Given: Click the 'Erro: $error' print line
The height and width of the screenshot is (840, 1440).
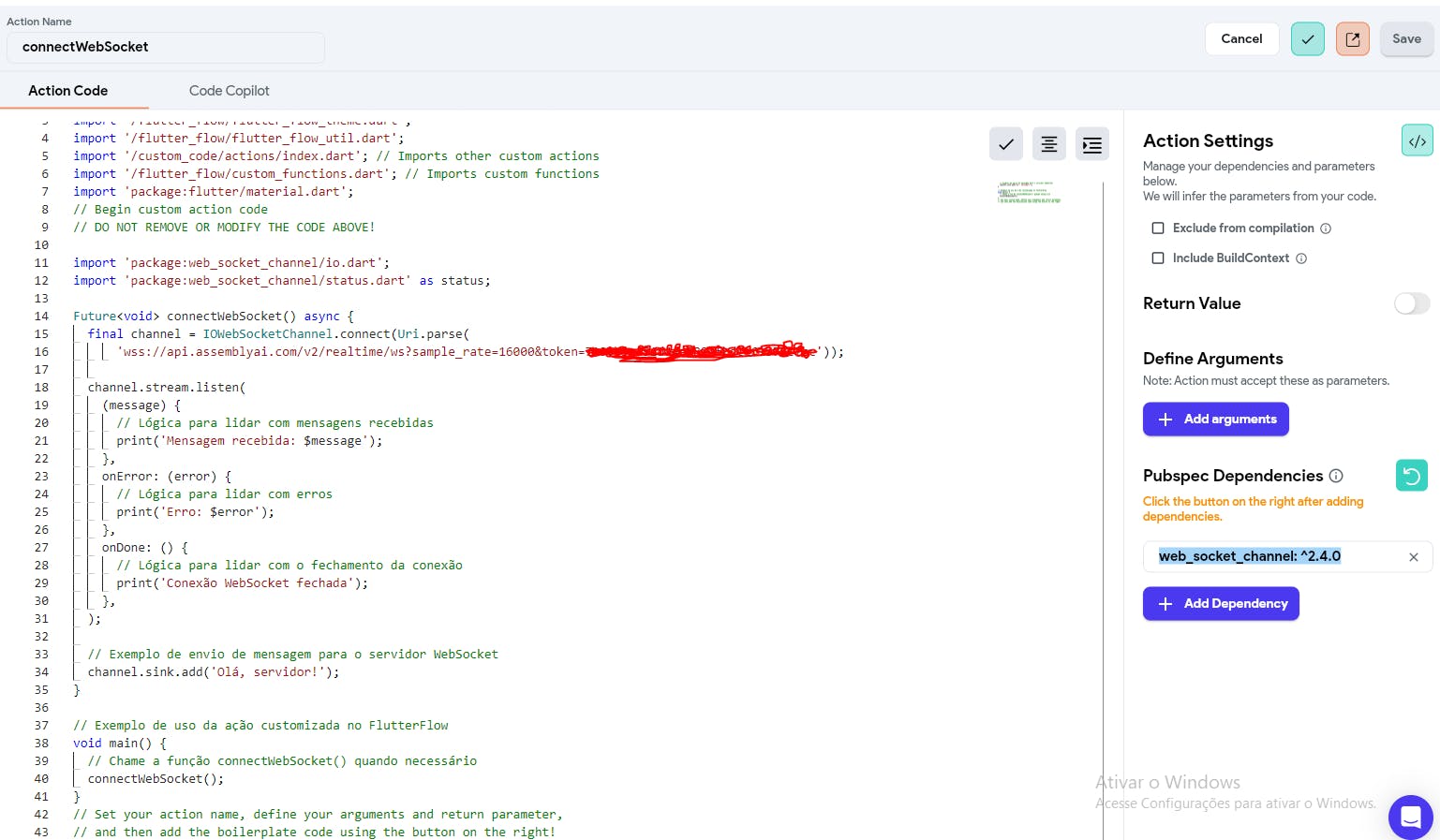Looking at the screenshot, I should pyautogui.click(x=196, y=512).
